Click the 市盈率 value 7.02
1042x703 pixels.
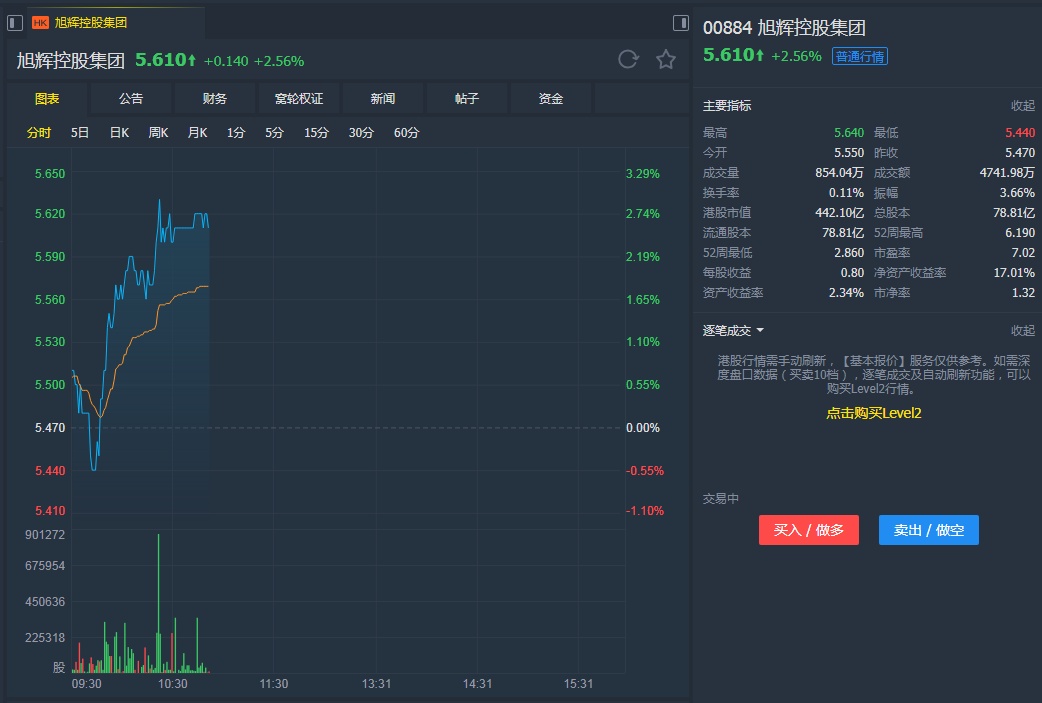click(x=1023, y=252)
